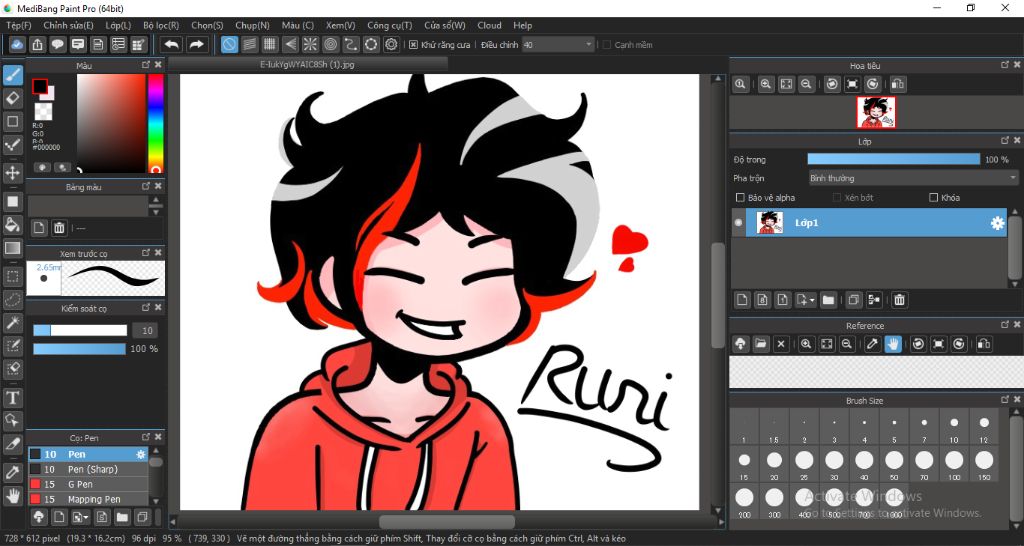Toggle visibility of layer Lớp1
This screenshot has height=546, width=1024.
click(x=739, y=223)
